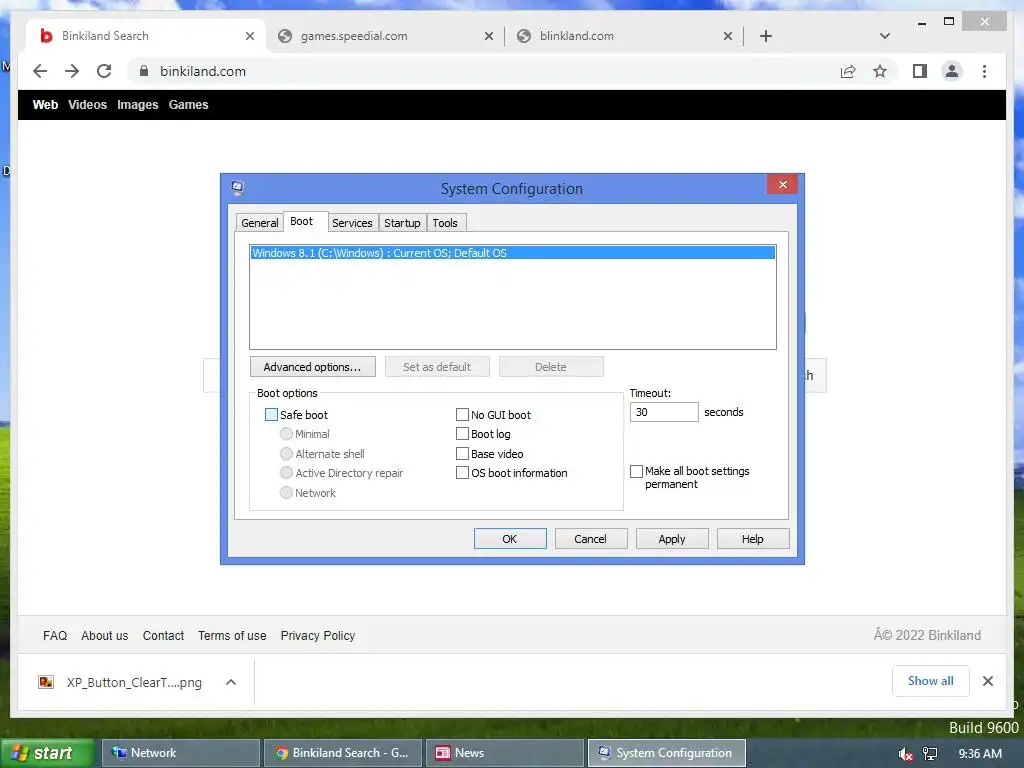Click the Binkiland favicon on first tab
Image resolution: width=1024 pixels, height=768 pixels.
[x=46, y=35]
